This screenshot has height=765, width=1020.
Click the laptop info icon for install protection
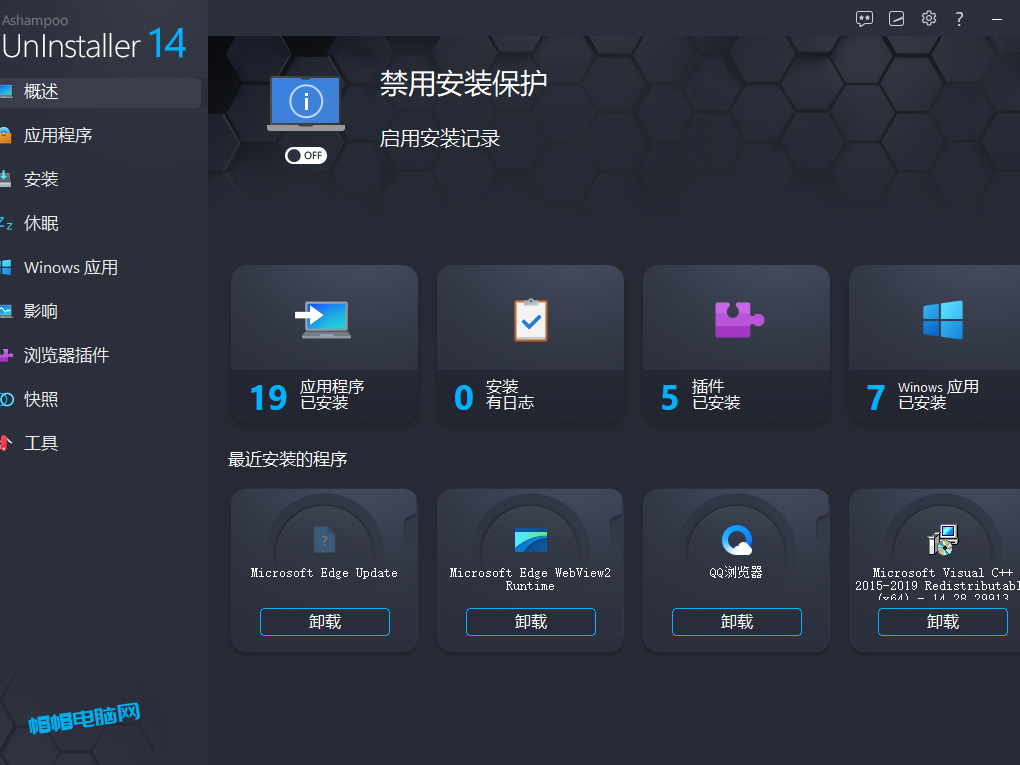[x=305, y=100]
